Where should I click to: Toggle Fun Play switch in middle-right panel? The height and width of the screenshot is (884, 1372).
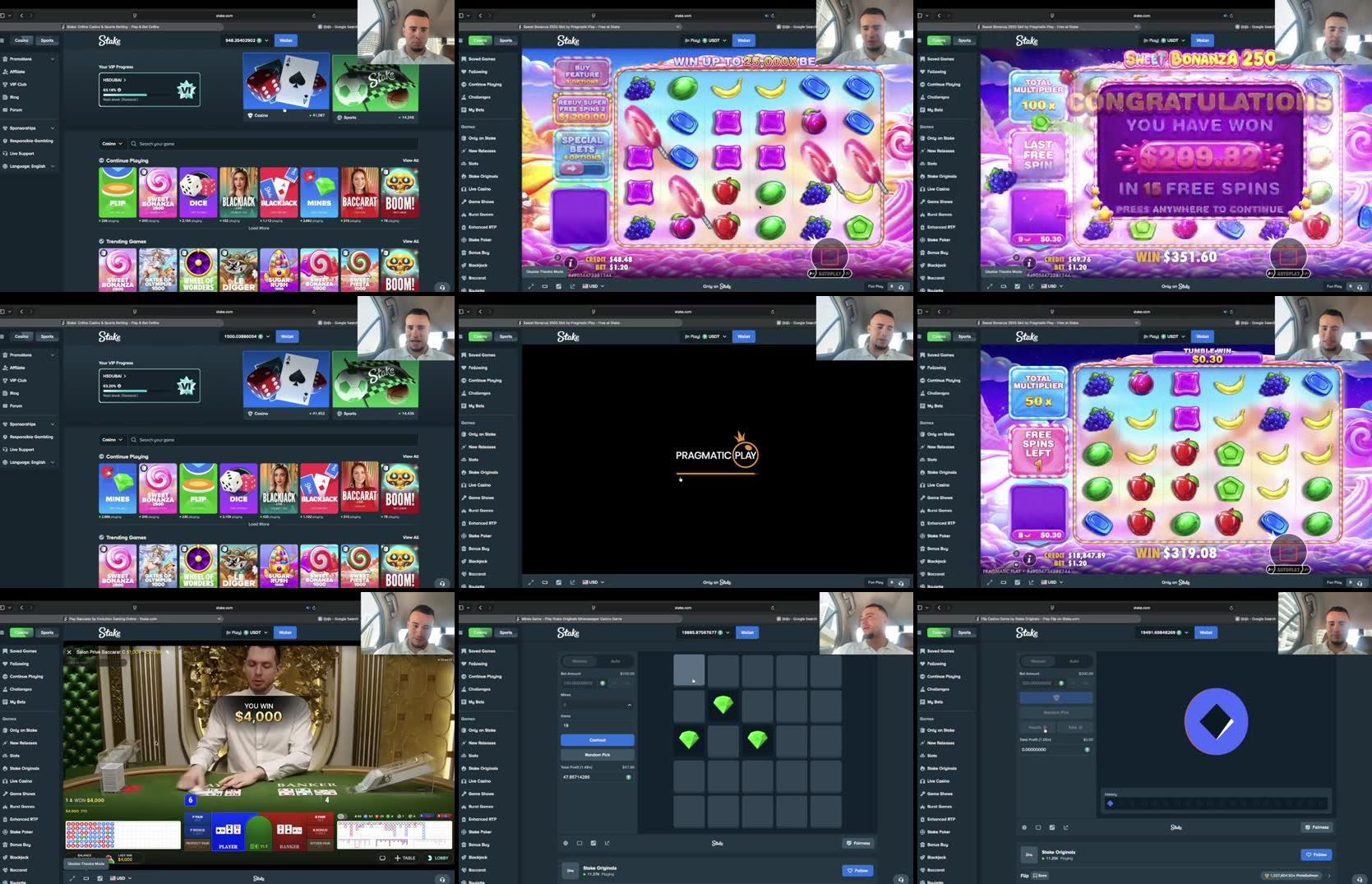coord(1351,582)
